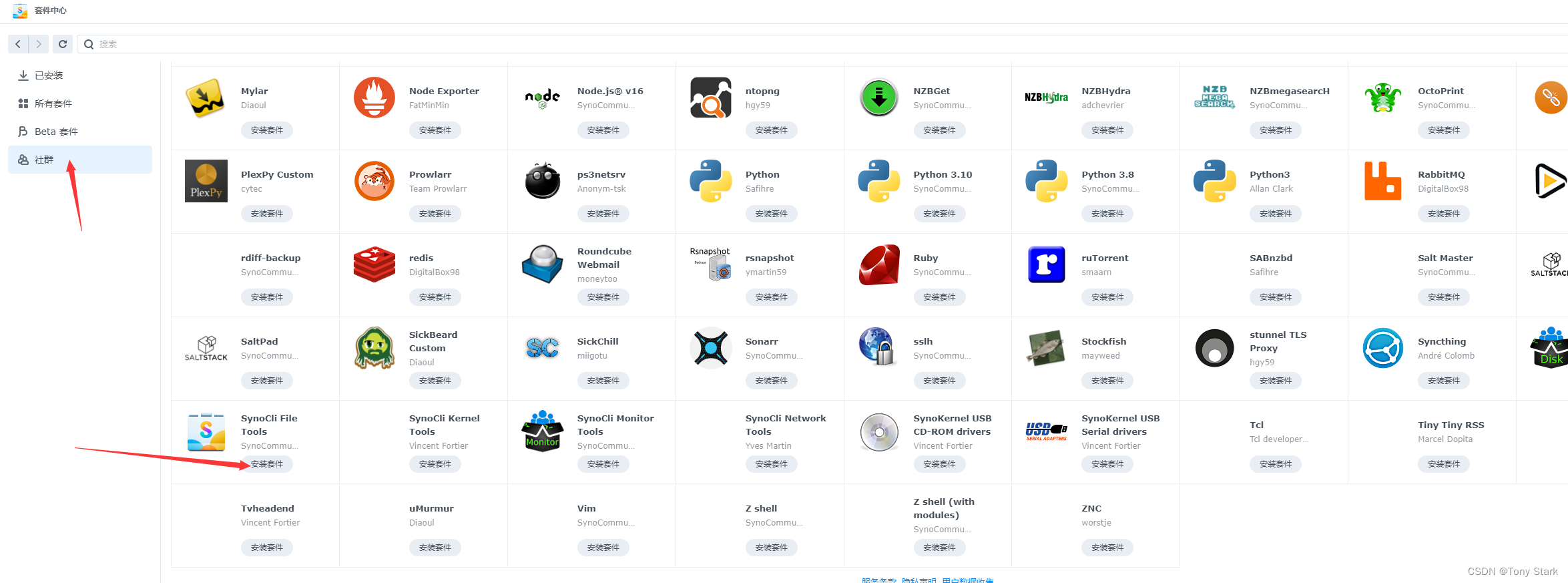Select the SickBeard Custom icon

[374, 348]
